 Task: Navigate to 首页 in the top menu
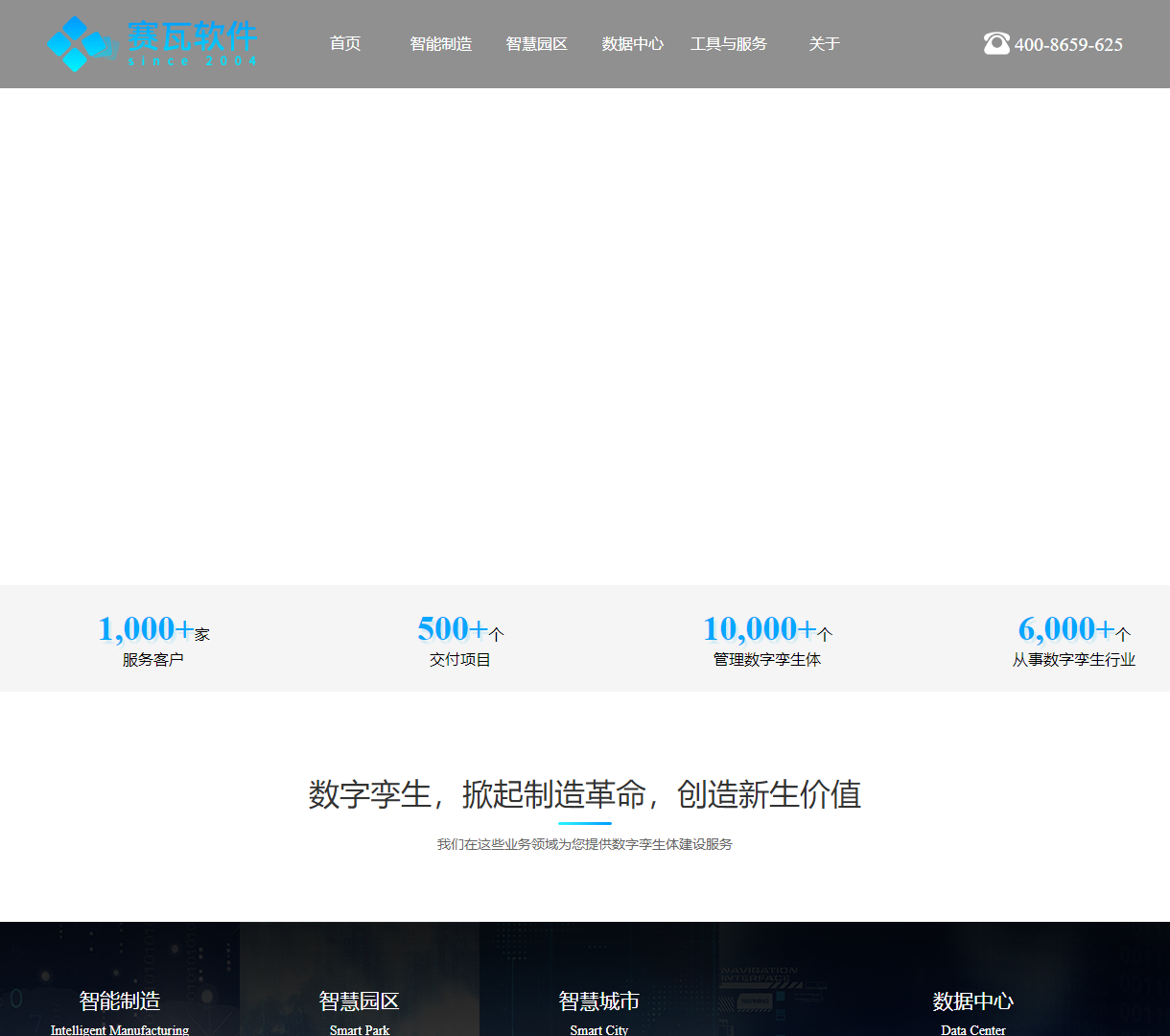tap(344, 43)
